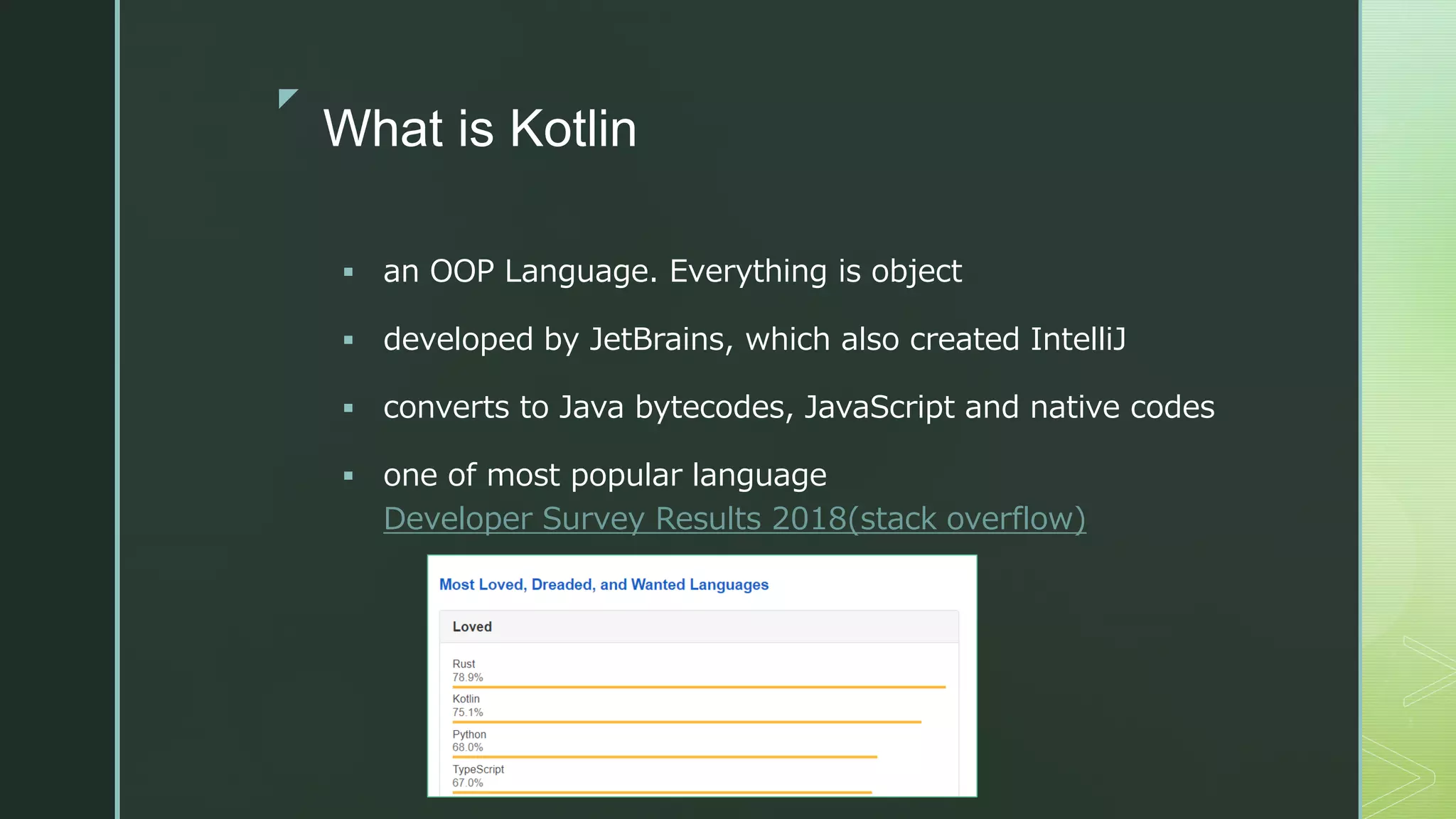This screenshot has width=1456, height=819.
Task: Click the Developer Survey Results 2018 link
Action: (734, 519)
